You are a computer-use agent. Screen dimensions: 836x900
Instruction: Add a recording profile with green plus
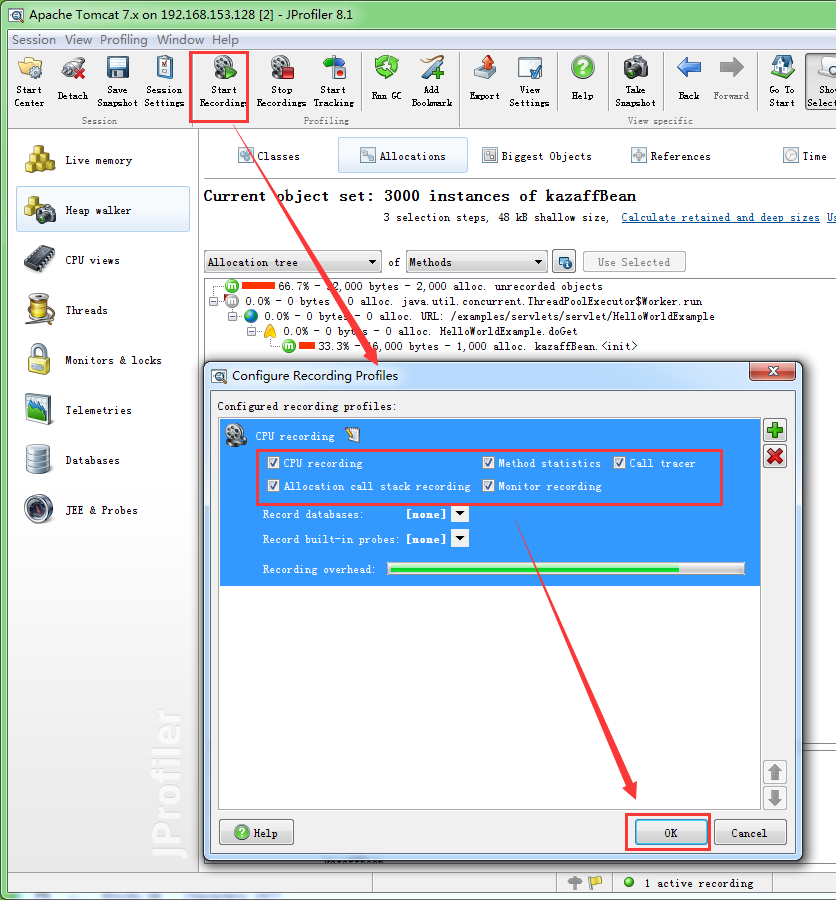tap(775, 430)
